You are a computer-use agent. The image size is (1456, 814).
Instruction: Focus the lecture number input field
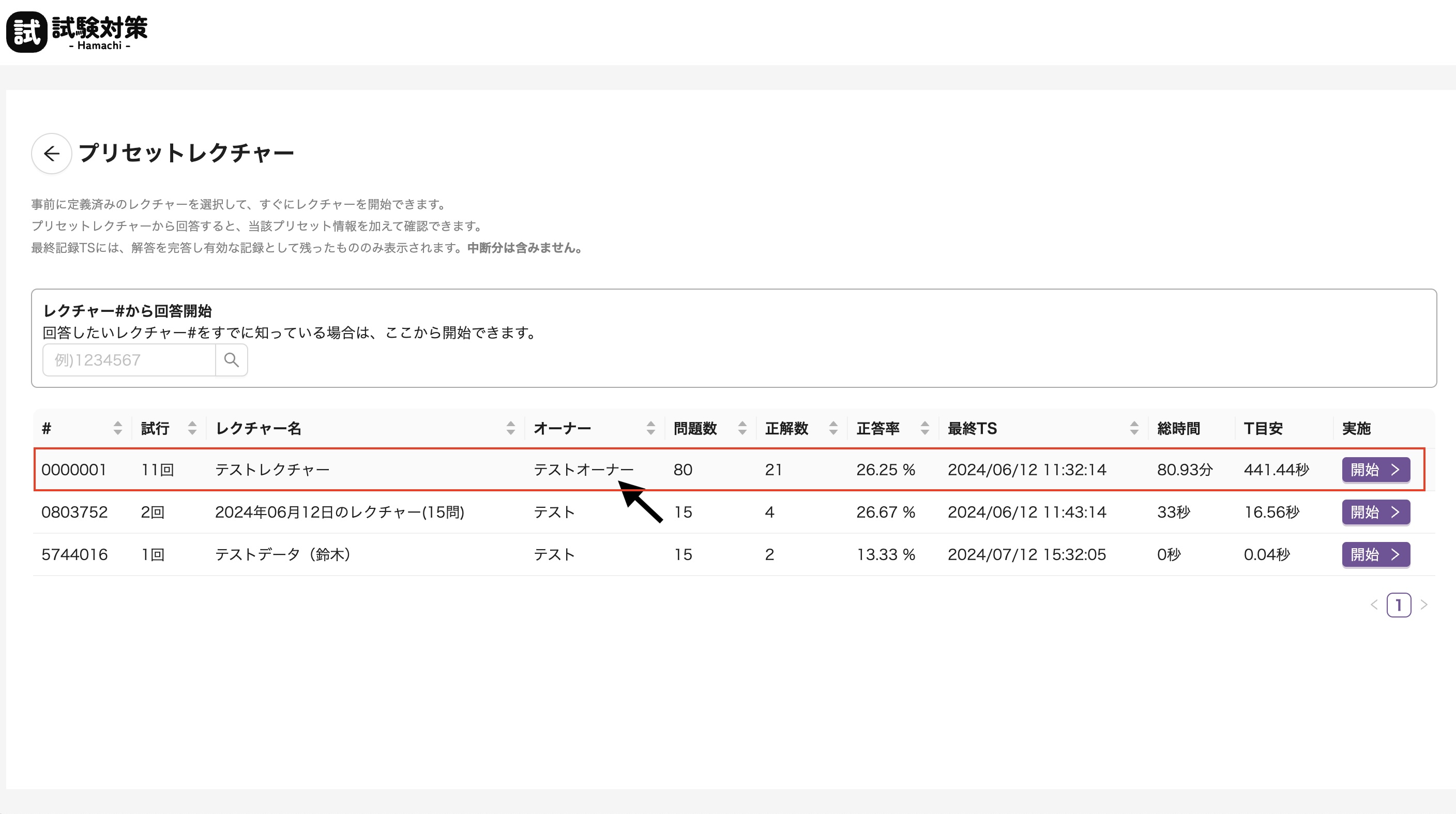point(129,360)
